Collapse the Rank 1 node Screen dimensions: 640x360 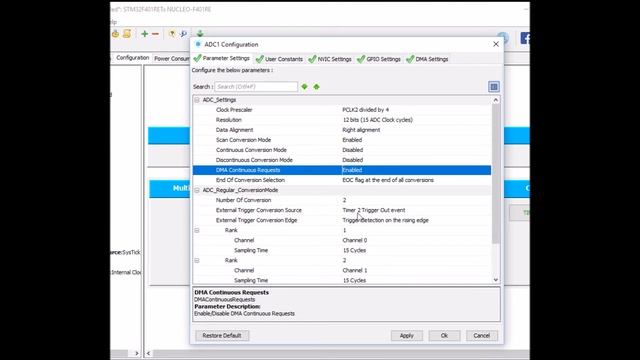(197, 230)
